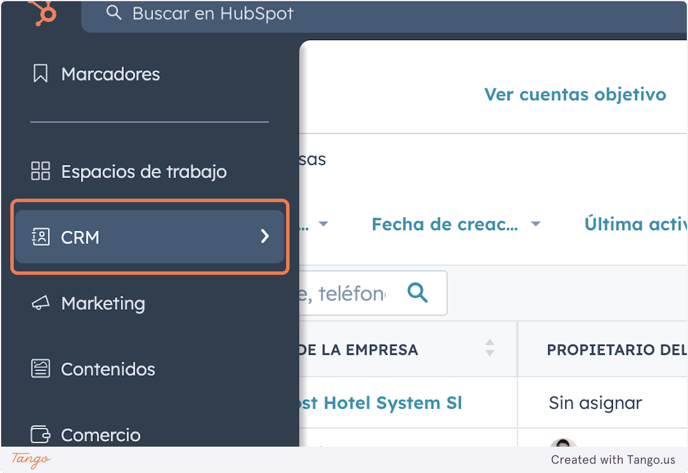Screen dimensions: 688x473
Task: Open Espacios de trabajo in the sidebar
Action: tap(144, 172)
